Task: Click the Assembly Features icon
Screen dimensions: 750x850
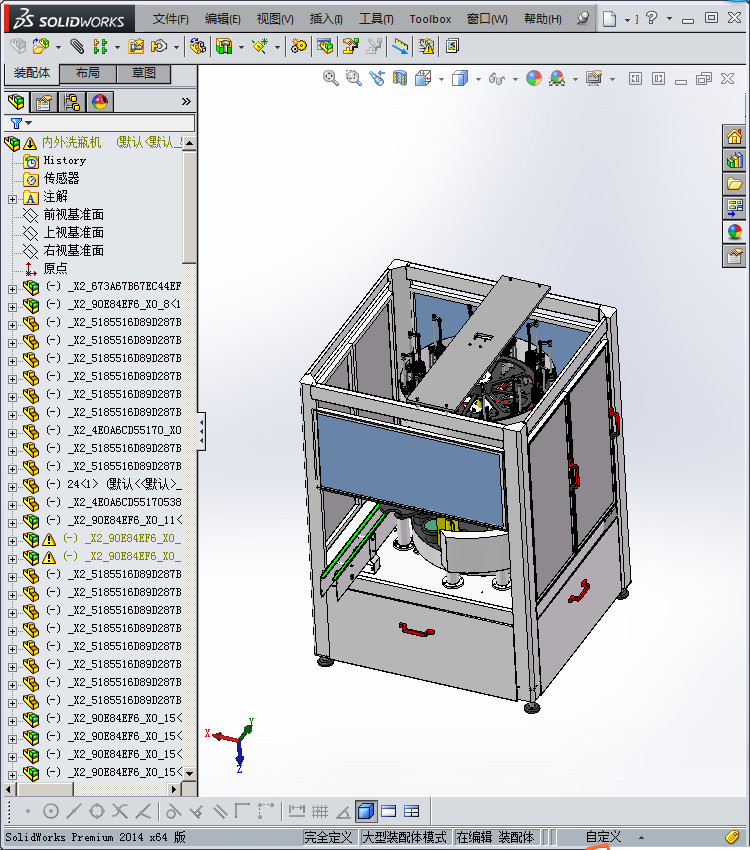Action: point(224,47)
